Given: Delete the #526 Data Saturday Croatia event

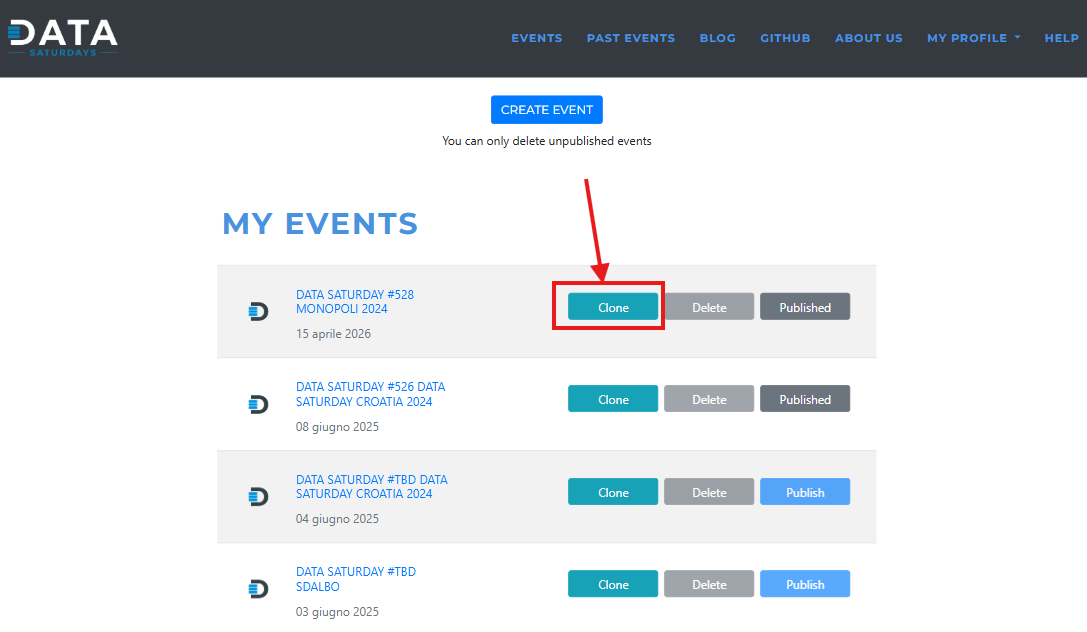Looking at the screenshot, I should [709, 399].
